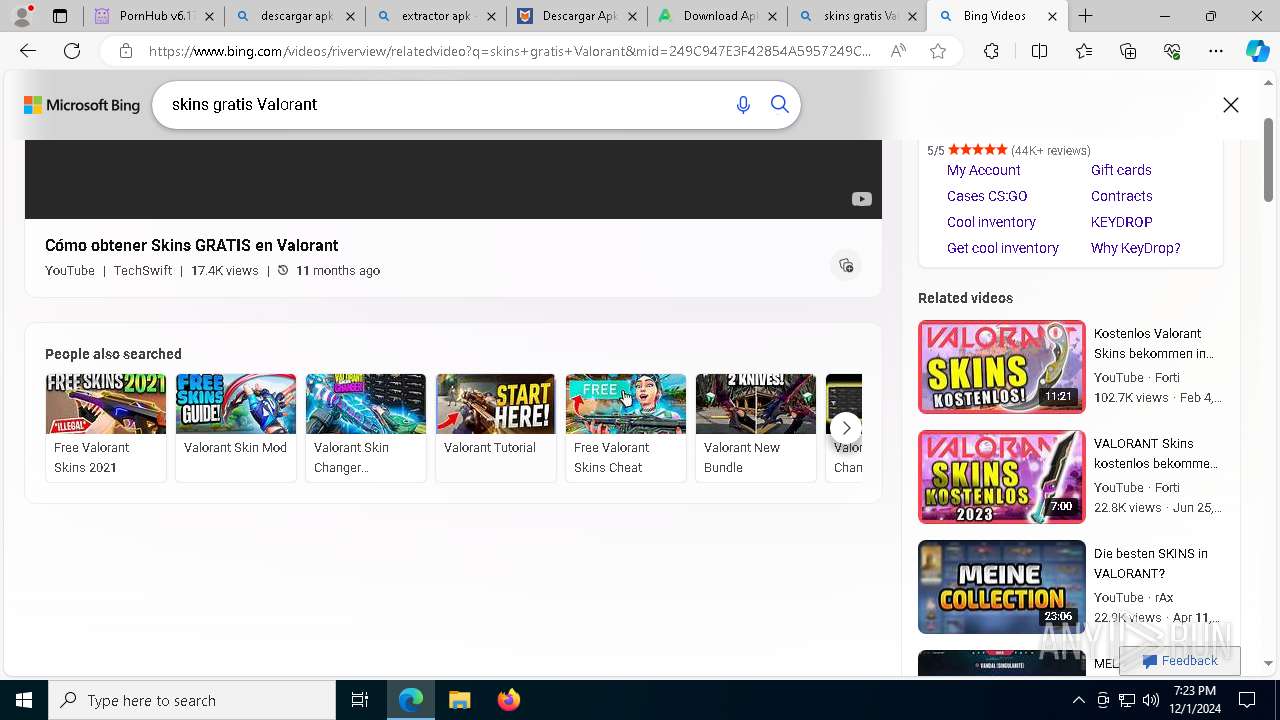Open the Why KeyDrop? link
The image size is (1280, 720).
pos(1135,248)
